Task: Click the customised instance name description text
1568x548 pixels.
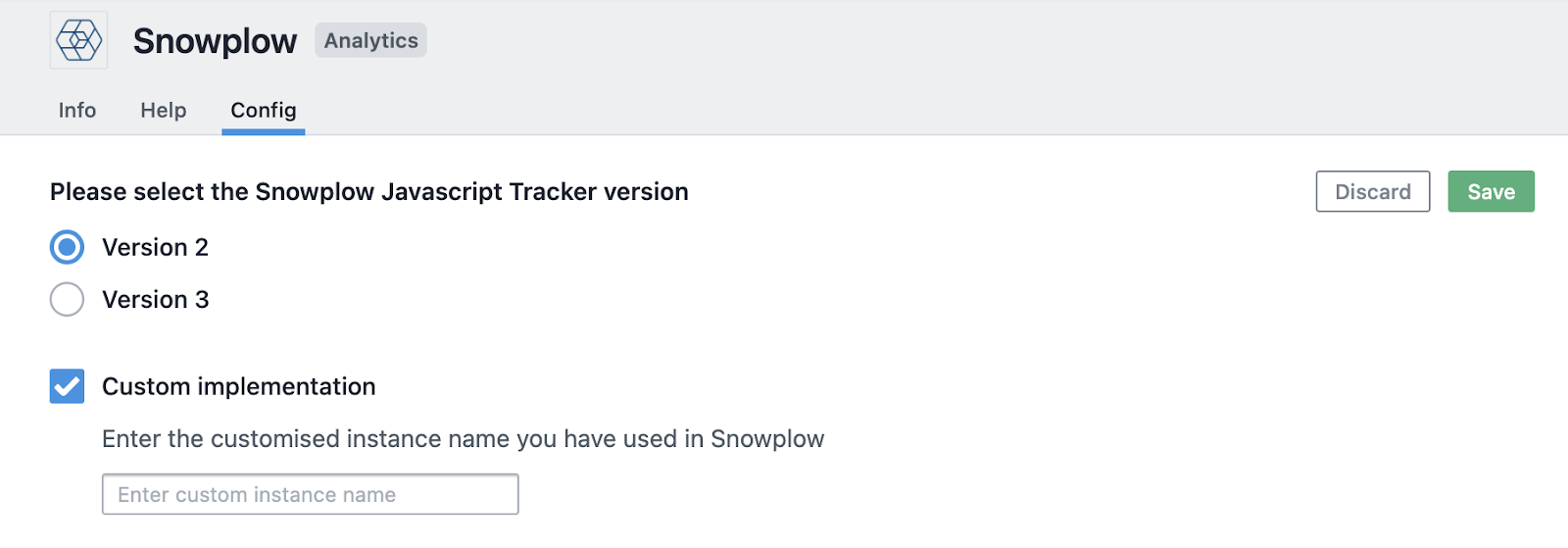Action: tap(463, 438)
